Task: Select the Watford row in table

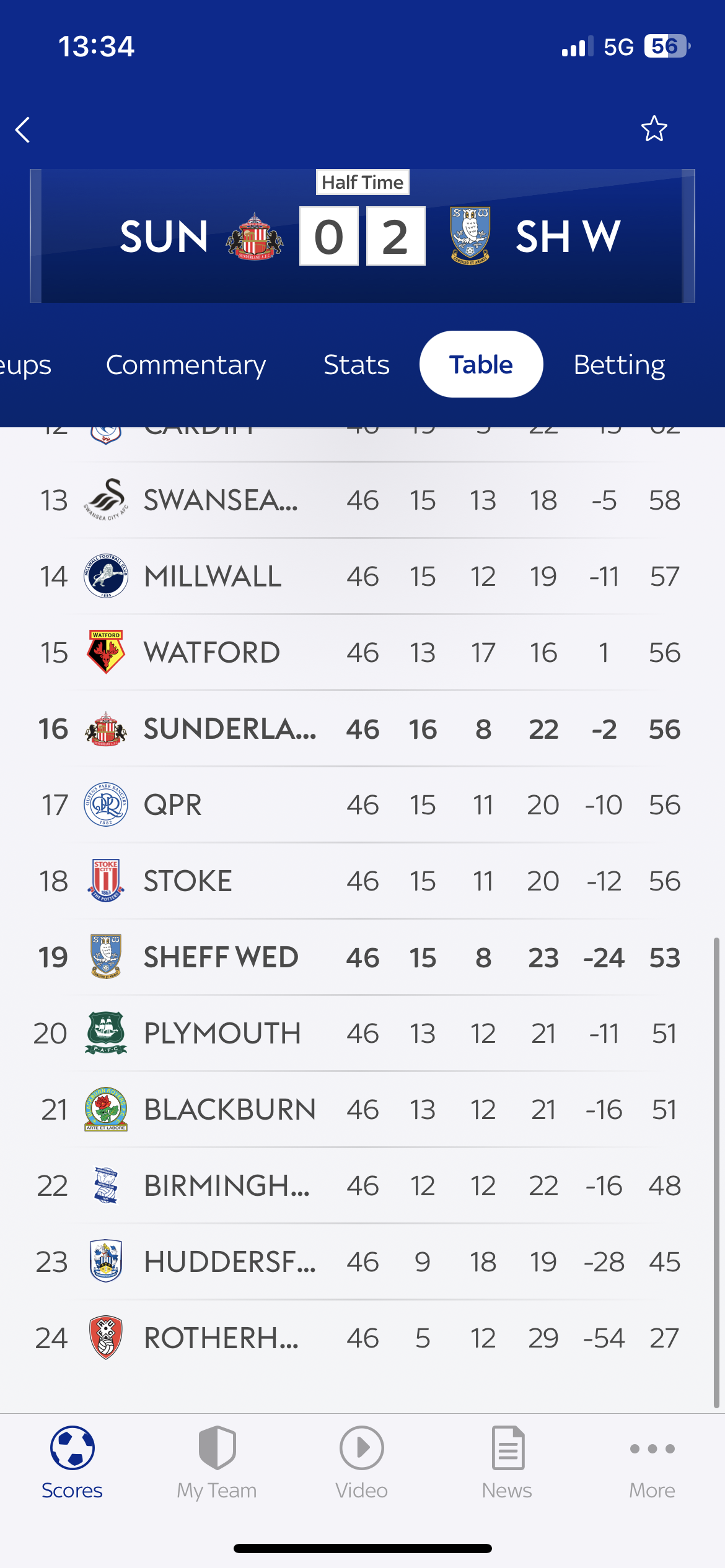Action: 362,652
